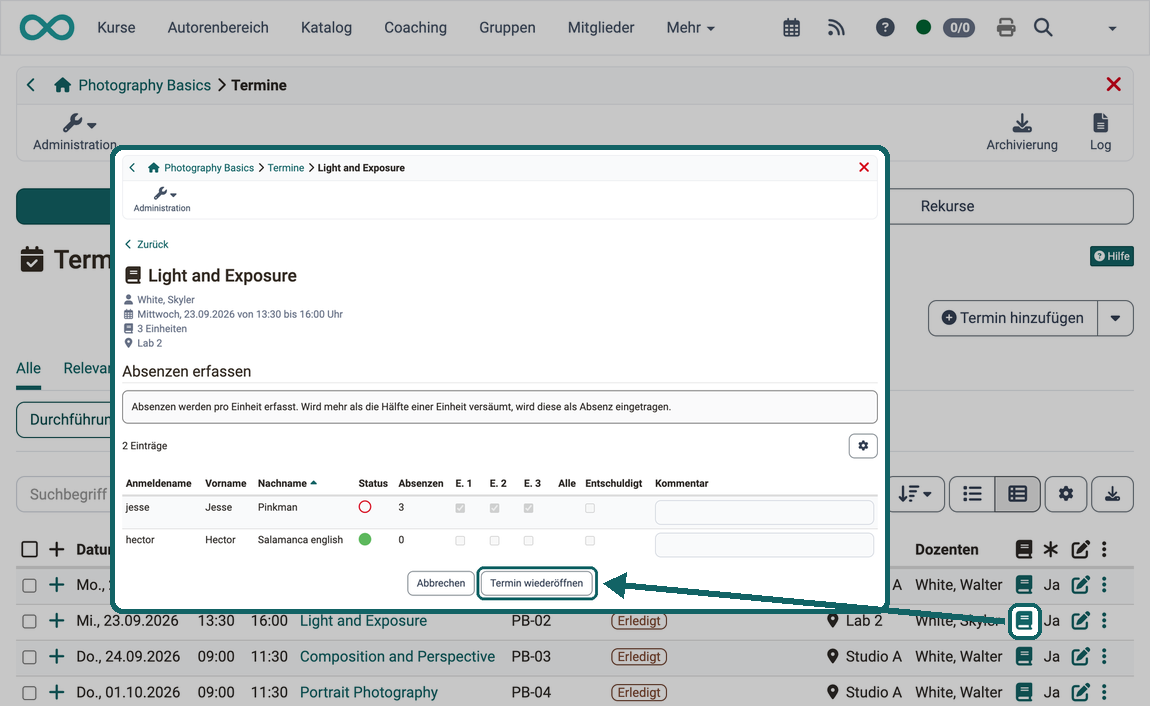Click the print icon in top bar
This screenshot has height=706, width=1150.
tap(1006, 28)
